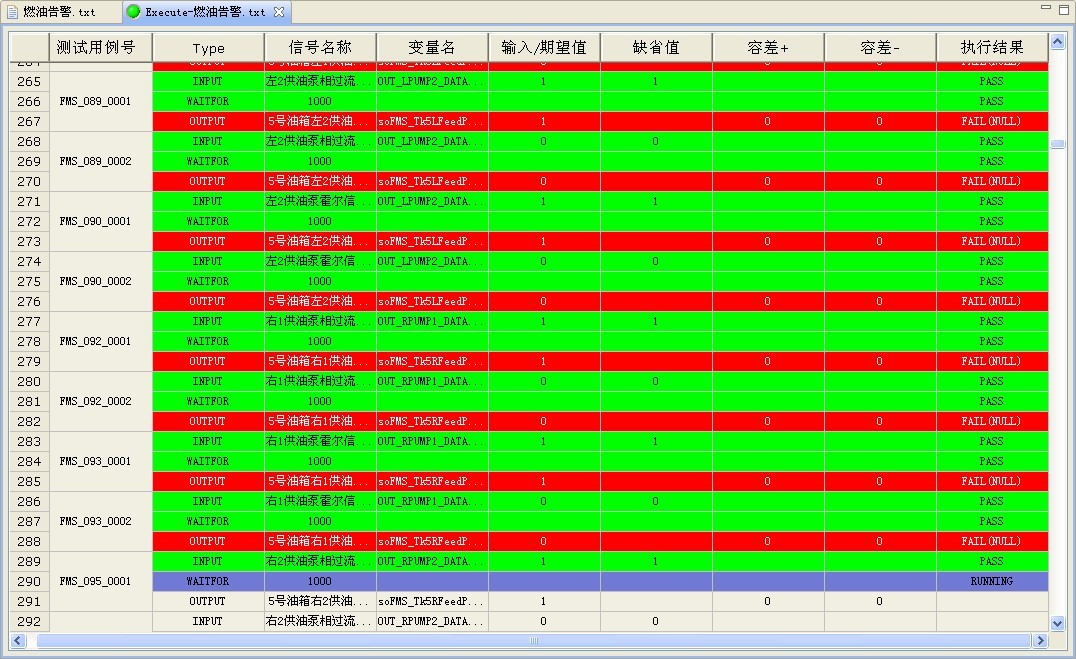Image resolution: width=1076 pixels, height=659 pixels.
Task: Click the RUNNING result in row 290
Action: 991,581
